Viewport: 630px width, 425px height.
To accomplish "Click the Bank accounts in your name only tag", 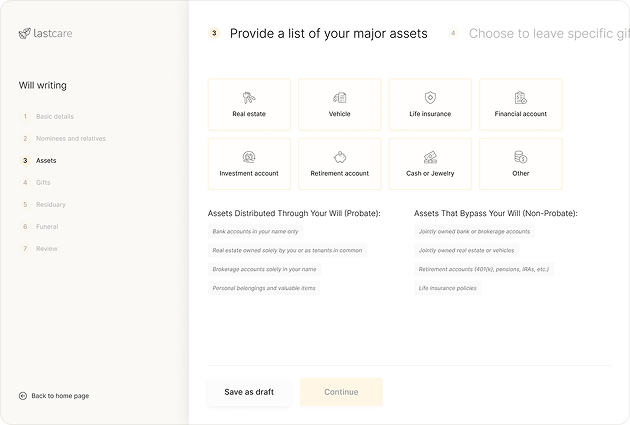I will click(x=256, y=231).
